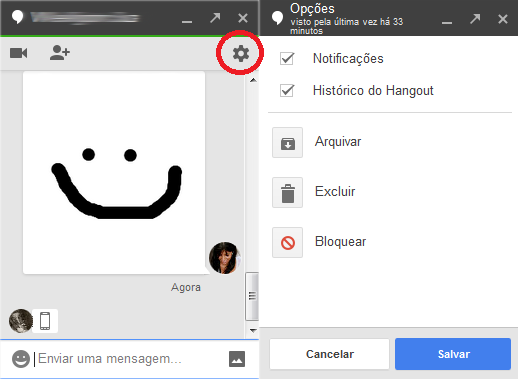Viewport: 518px width, 379px height.
Task: Click the chat scrollbar thumb
Action: 252,296
